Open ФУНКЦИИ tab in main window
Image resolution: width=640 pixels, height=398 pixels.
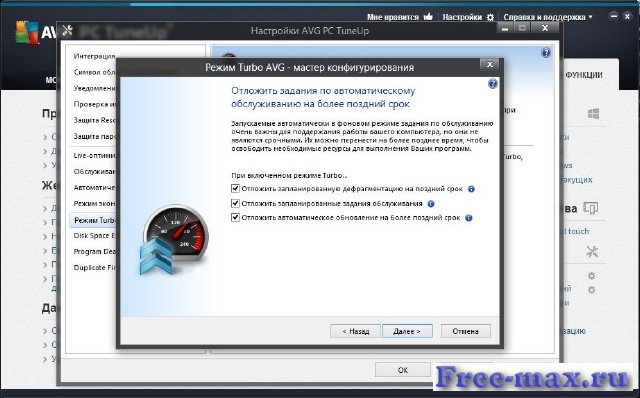584,75
